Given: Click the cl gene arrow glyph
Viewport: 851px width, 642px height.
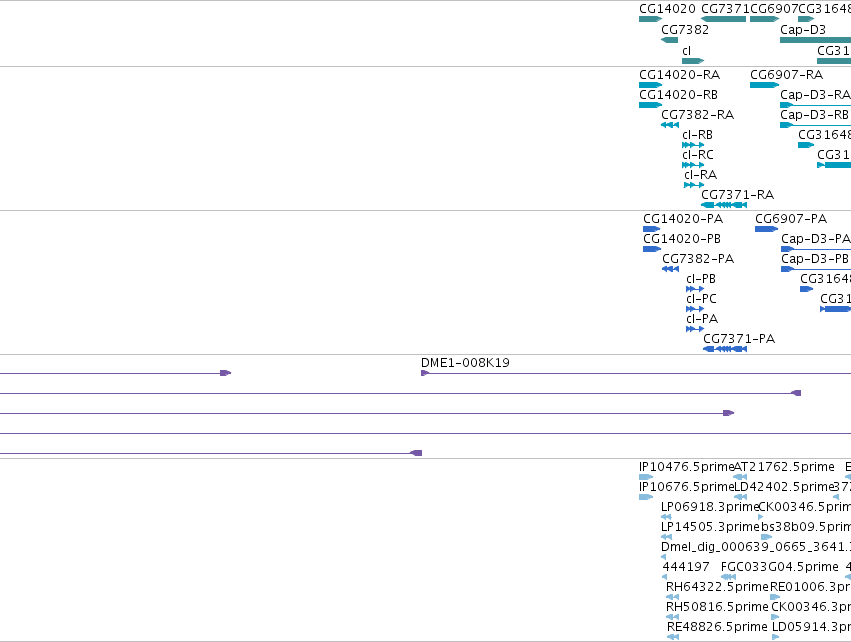Looking at the screenshot, I should 693,61.
